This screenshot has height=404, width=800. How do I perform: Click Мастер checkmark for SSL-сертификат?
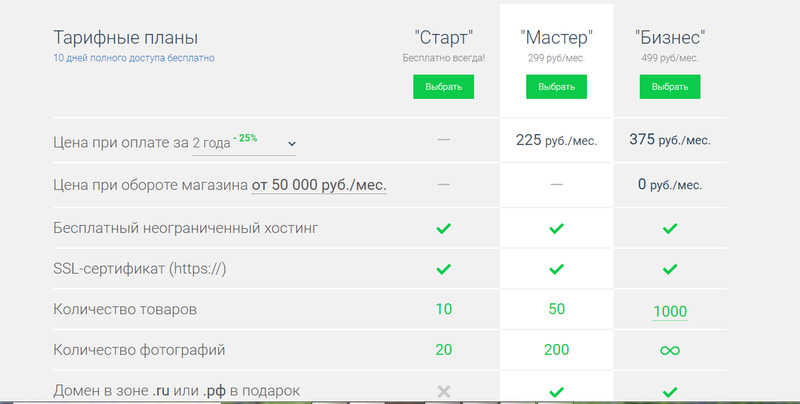click(556, 269)
